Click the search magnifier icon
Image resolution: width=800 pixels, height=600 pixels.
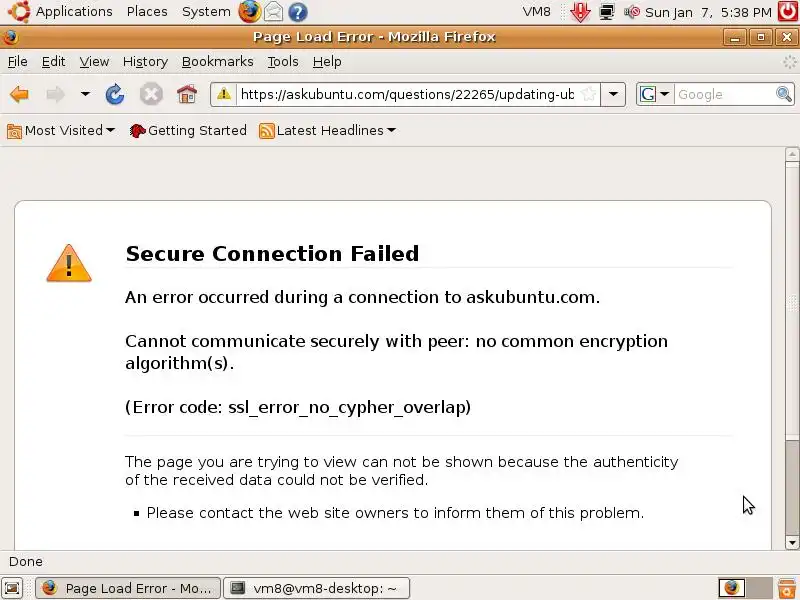pyautogui.click(x=784, y=95)
